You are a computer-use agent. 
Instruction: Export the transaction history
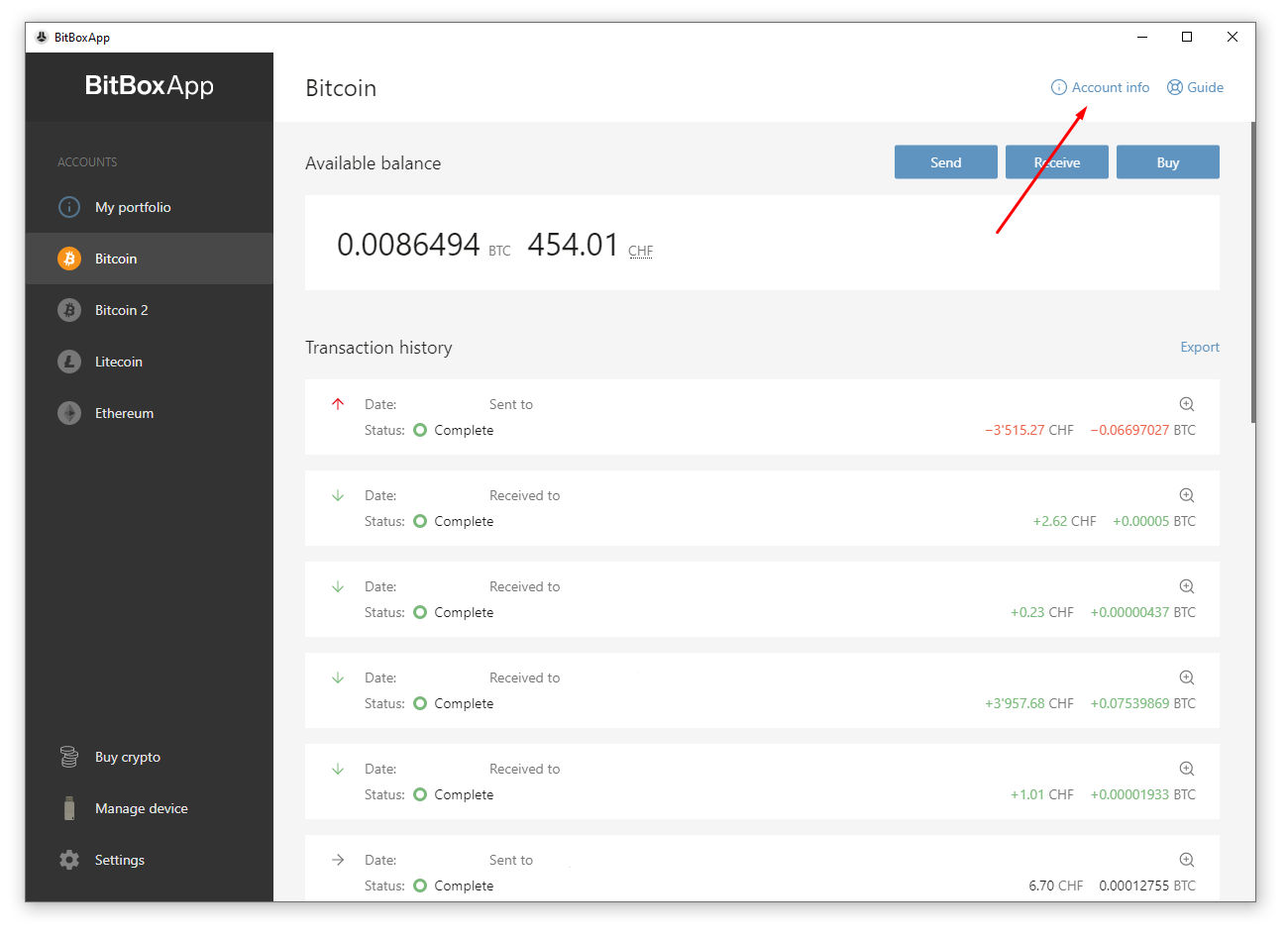pos(1200,347)
